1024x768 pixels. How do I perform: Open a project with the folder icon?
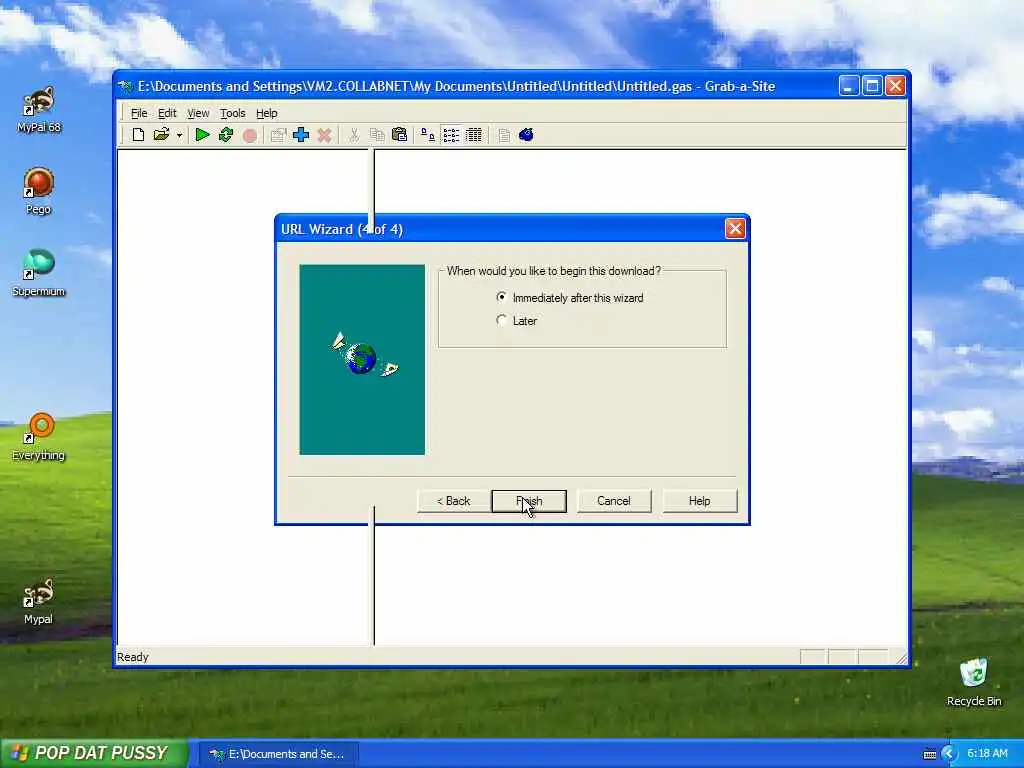coord(161,135)
